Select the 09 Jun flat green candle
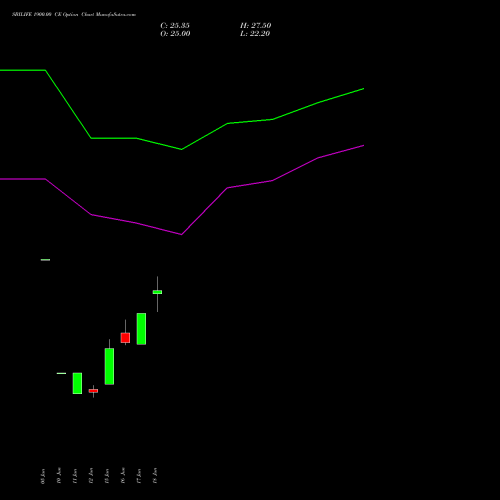500x500 pixels. tap(45, 260)
